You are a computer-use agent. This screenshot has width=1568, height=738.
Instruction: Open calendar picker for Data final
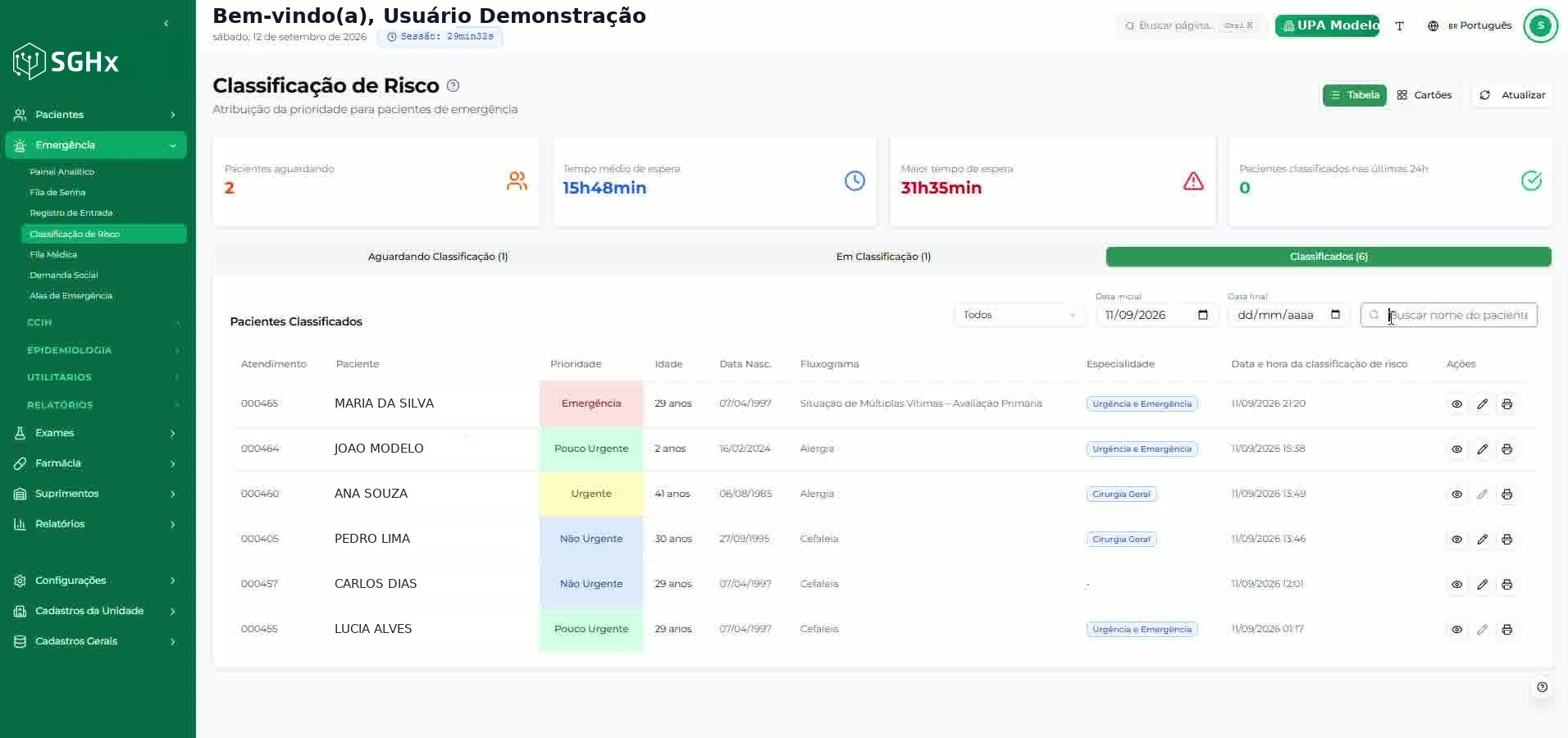(x=1335, y=315)
